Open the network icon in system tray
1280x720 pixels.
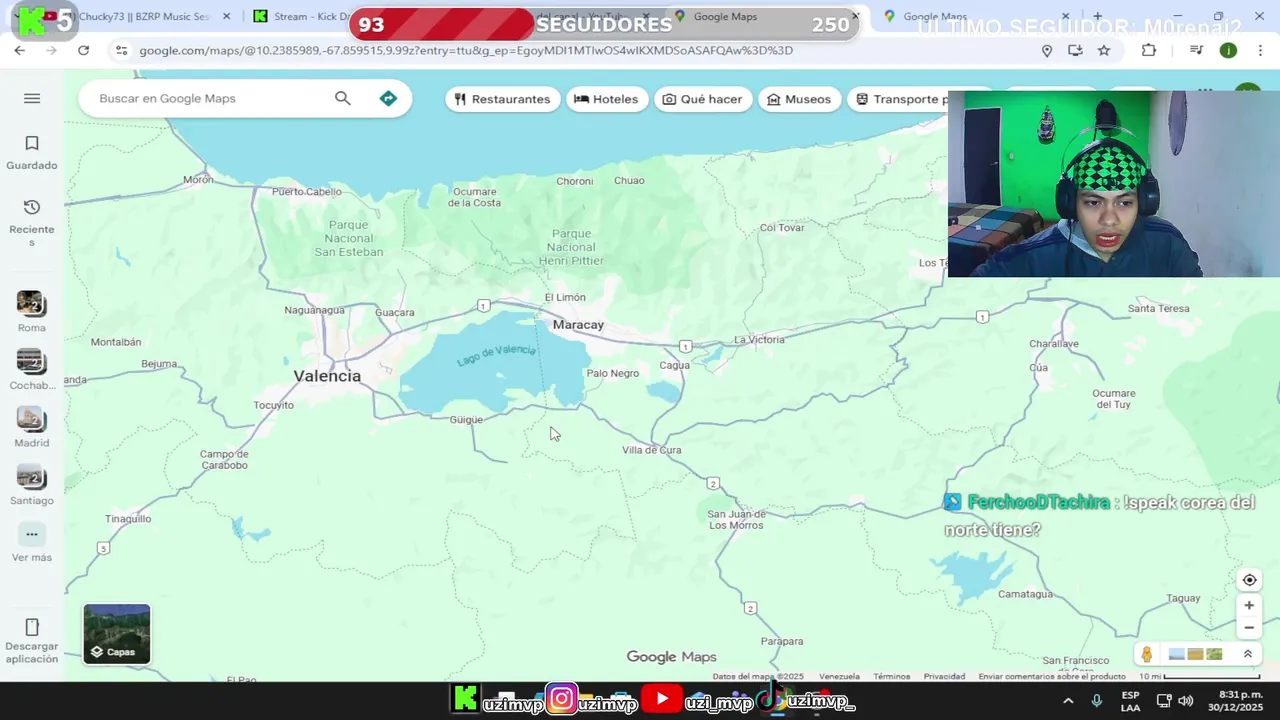coord(1163,701)
